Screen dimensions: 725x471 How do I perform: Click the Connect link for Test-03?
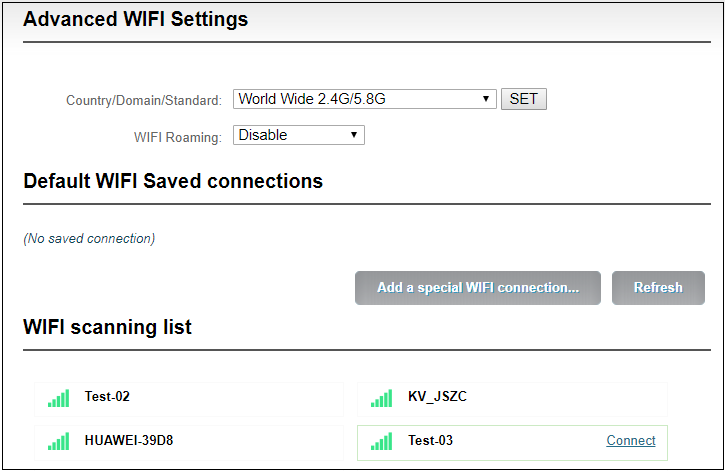[631, 440]
